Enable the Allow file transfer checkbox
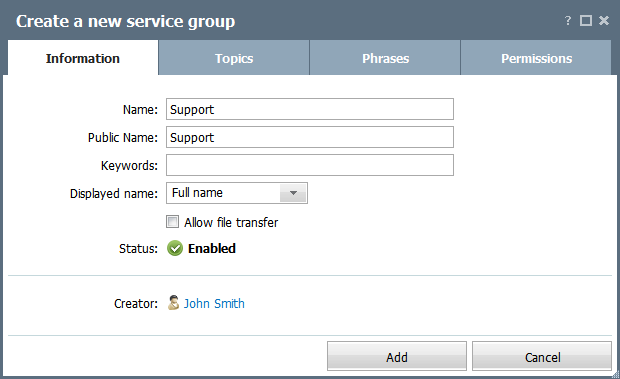 tap(172, 222)
